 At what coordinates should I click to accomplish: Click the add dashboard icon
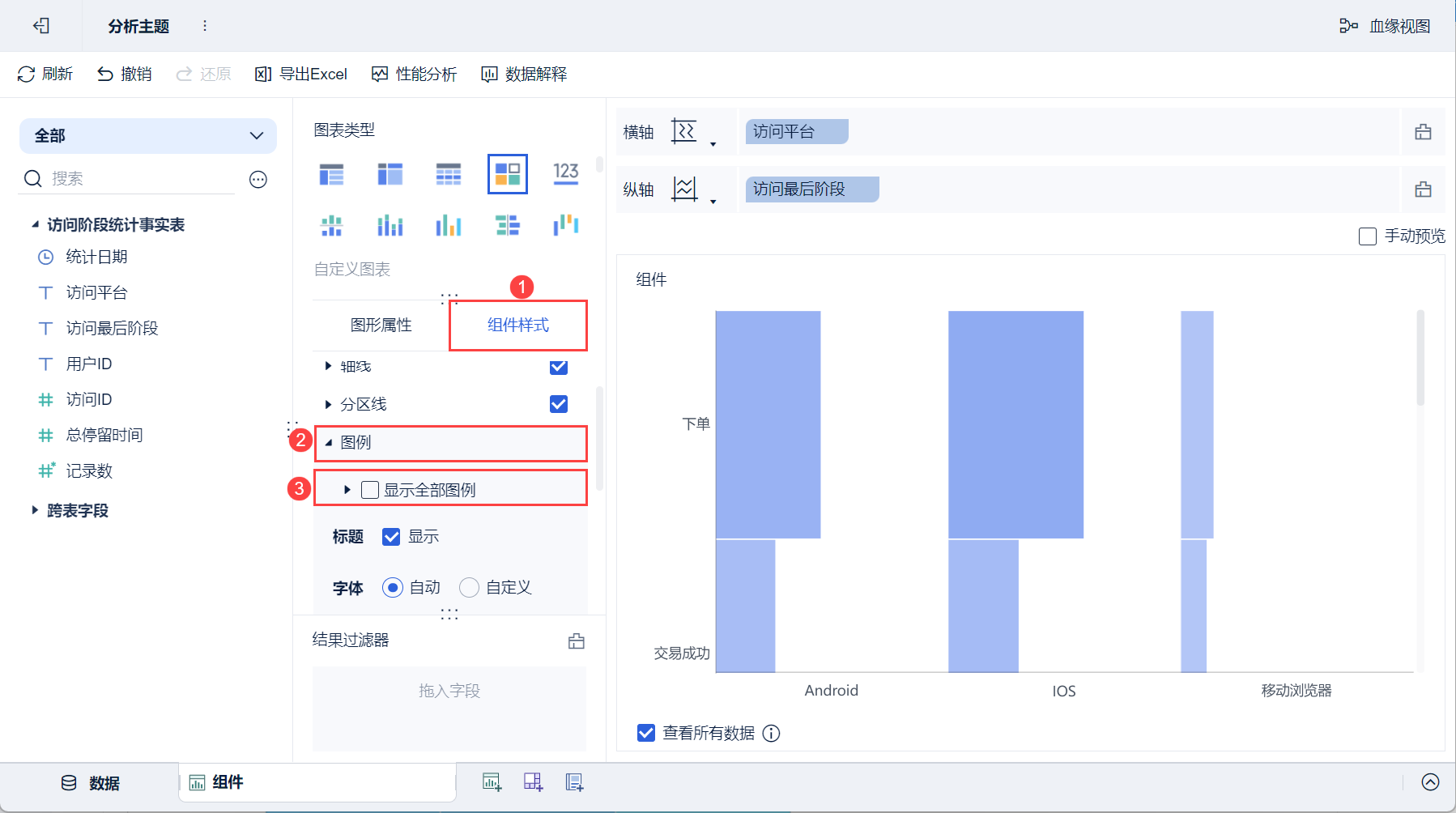(x=533, y=782)
